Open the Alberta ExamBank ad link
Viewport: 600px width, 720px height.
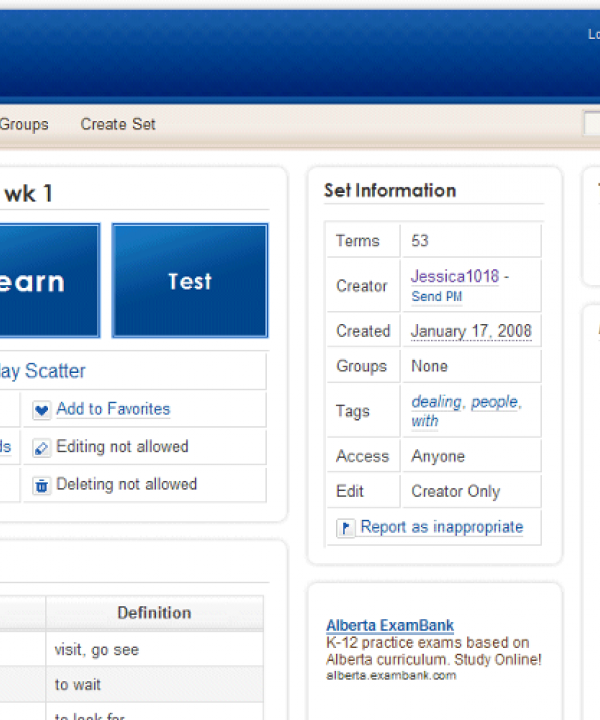click(390, 625)
